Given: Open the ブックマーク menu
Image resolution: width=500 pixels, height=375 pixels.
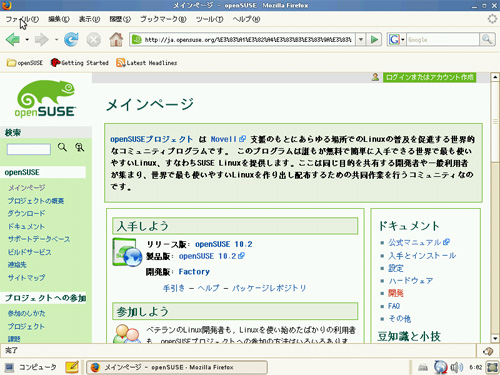Looking at the screenshot, I should (x=163, y=19).
